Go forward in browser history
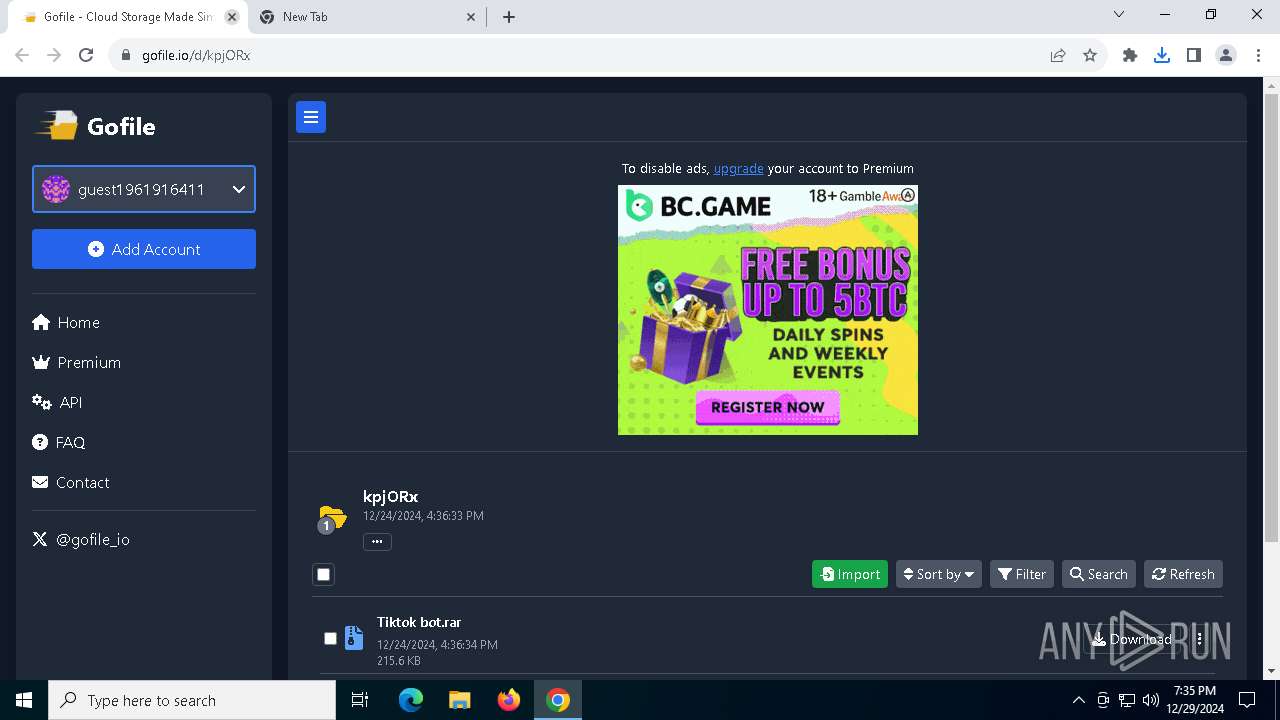 [x=54, y=55]
